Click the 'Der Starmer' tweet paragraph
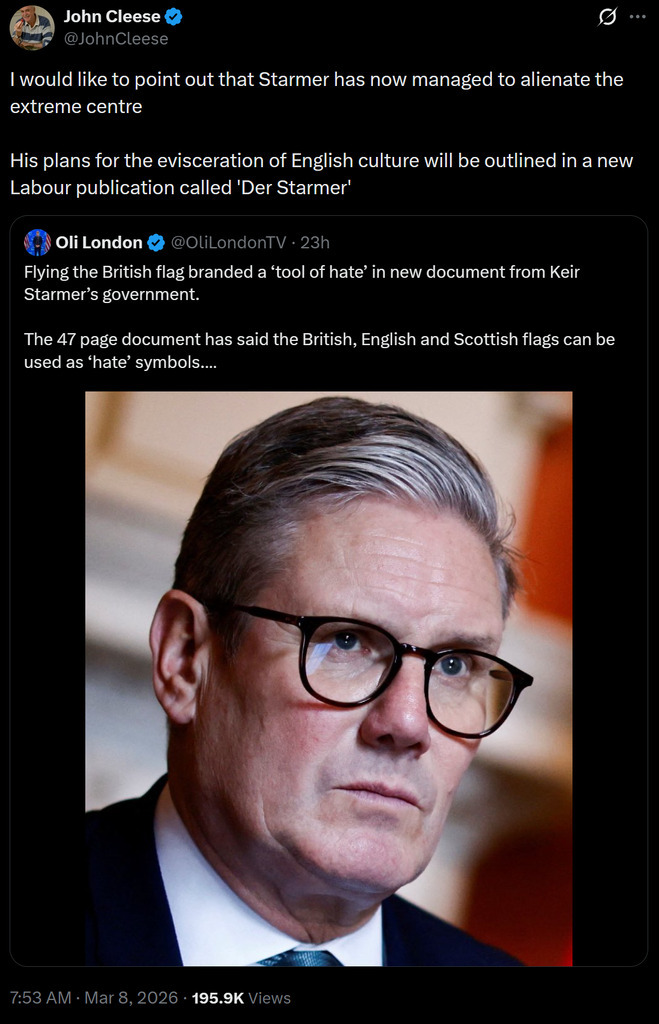 pyautogui.click(x=320, y=173)
